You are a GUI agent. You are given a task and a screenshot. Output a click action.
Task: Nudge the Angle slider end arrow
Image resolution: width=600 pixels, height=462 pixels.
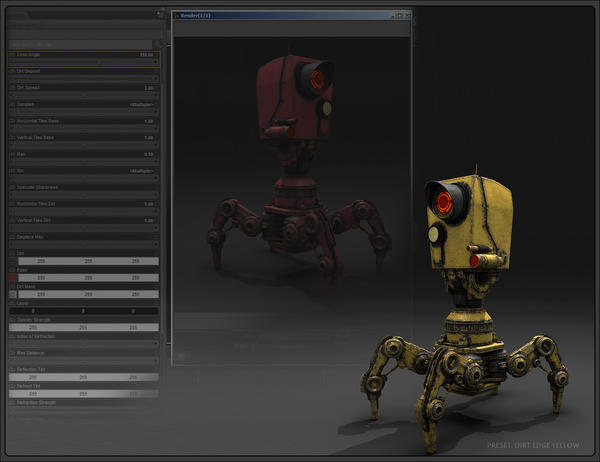[156, 62]
